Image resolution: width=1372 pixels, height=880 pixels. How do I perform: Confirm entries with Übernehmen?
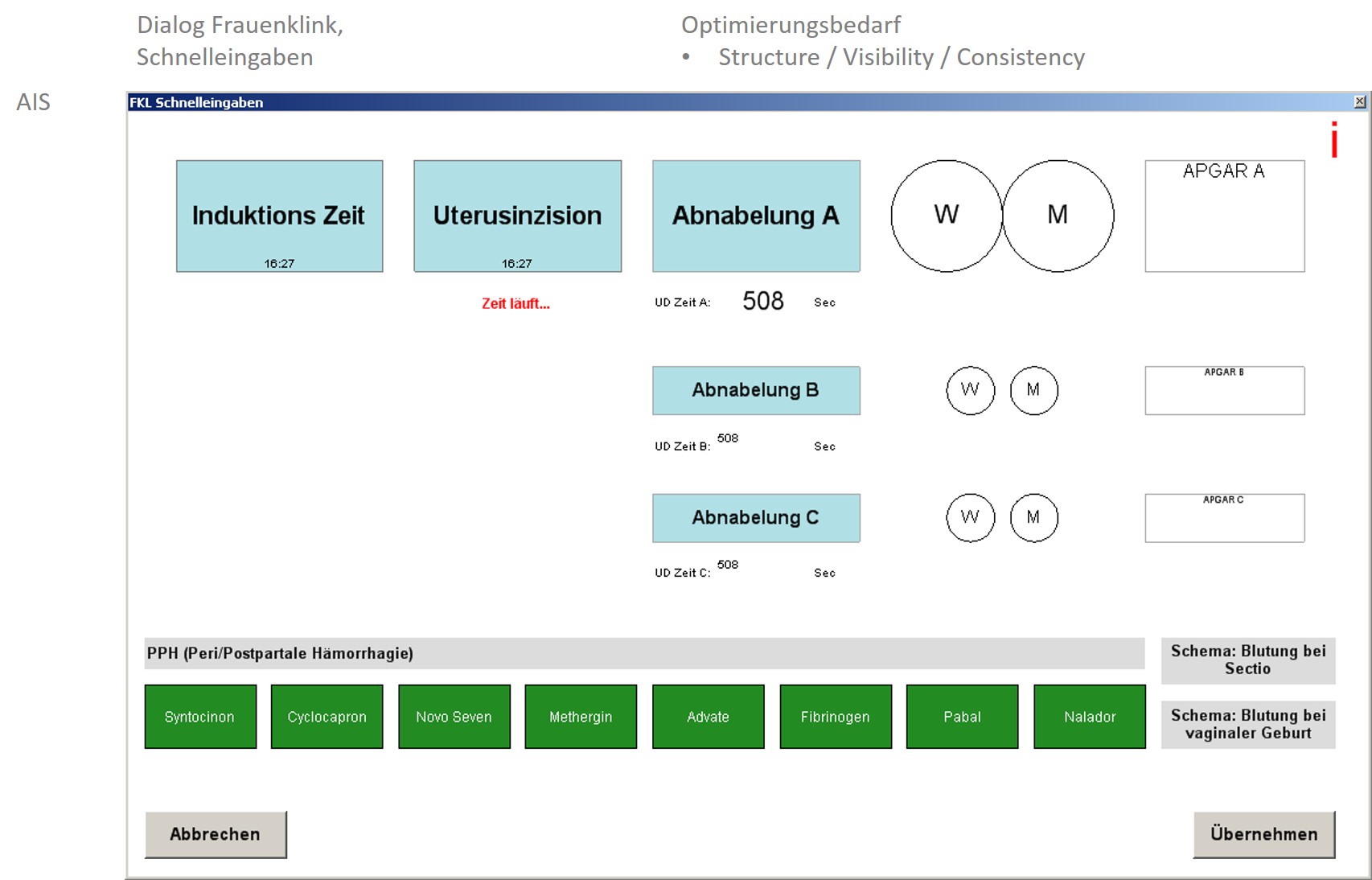(1263, 834)
